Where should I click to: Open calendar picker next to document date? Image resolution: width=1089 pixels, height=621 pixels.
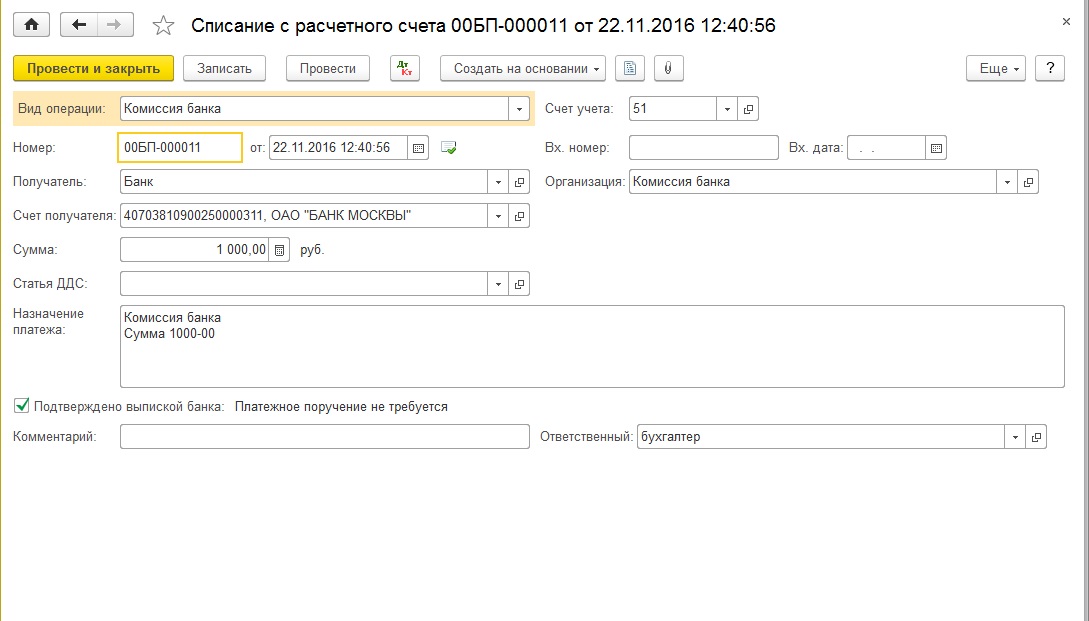[419, 148]
